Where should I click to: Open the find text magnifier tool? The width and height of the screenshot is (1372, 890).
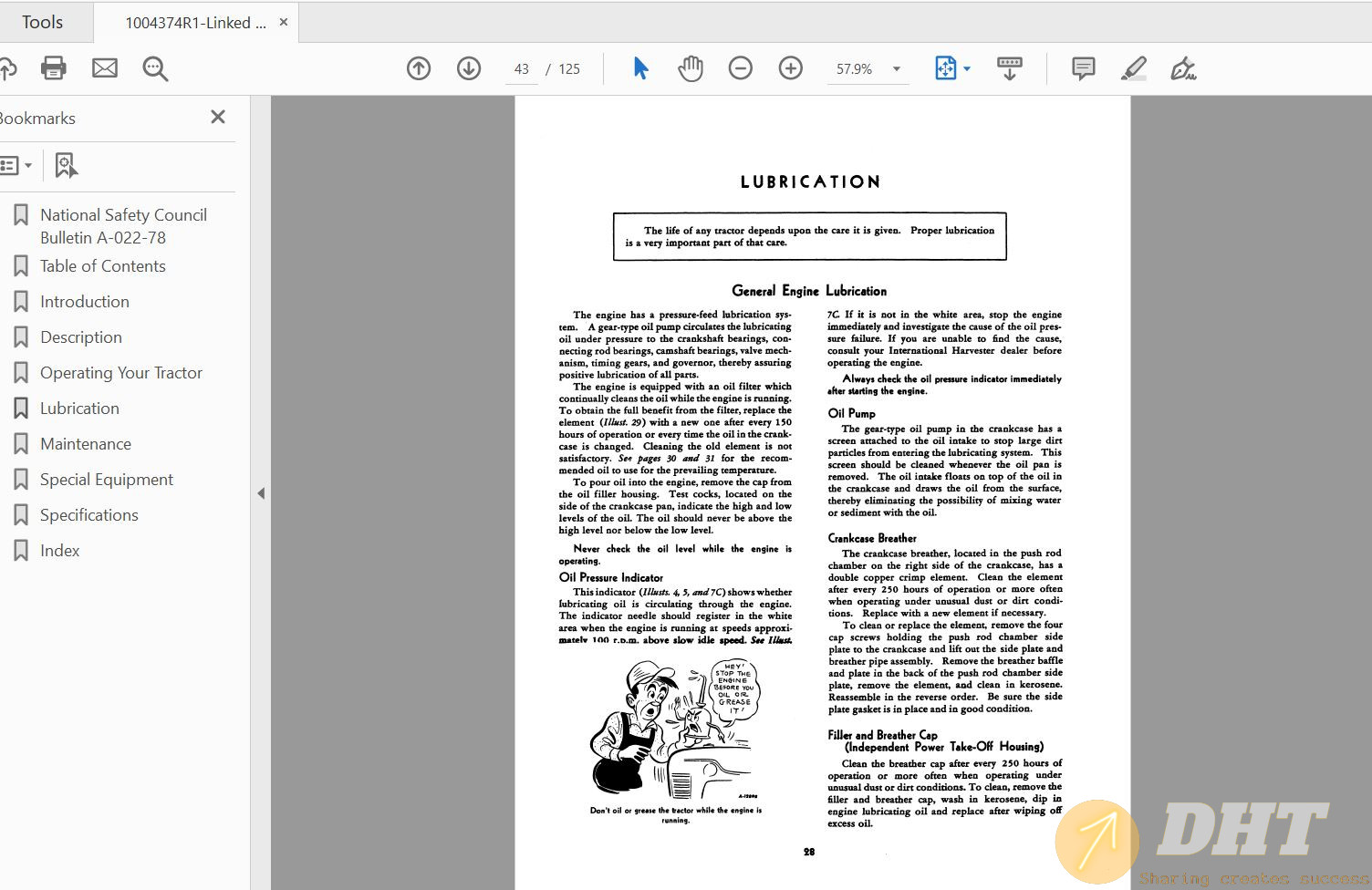click(x=155, y=68)
